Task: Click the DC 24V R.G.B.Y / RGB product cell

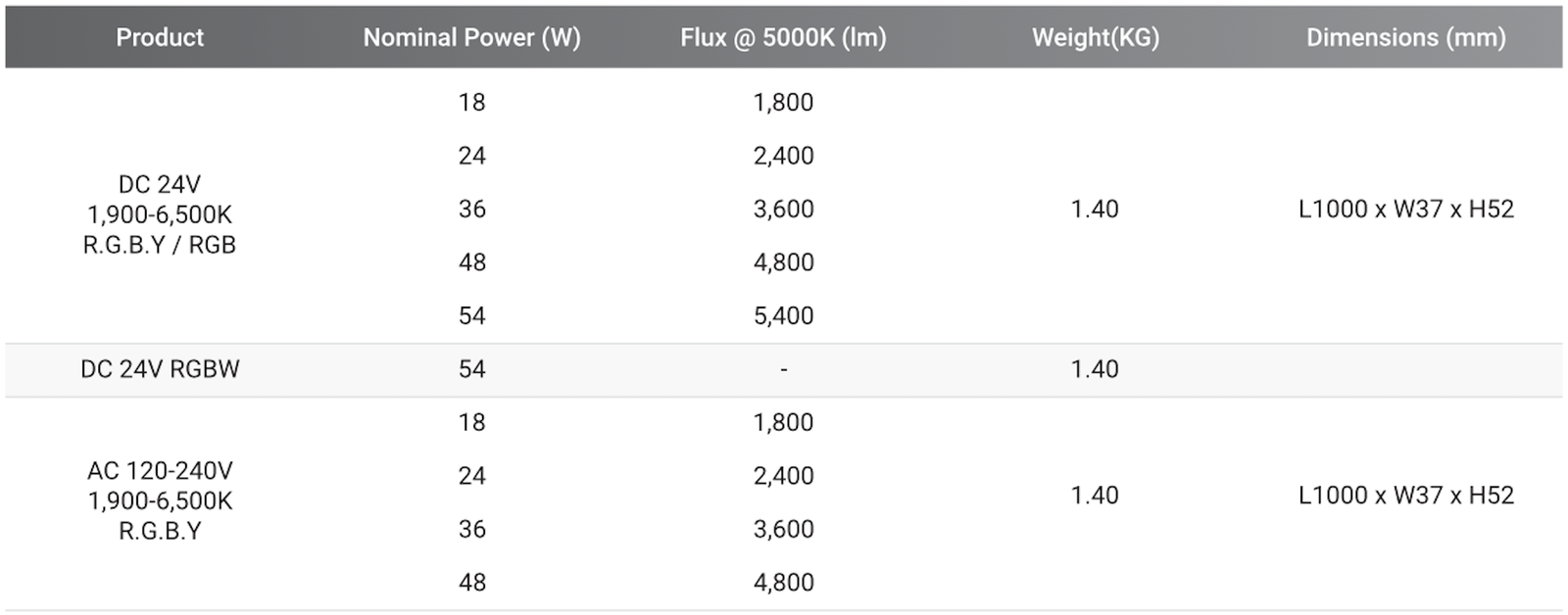Action: tap(160, 214)
